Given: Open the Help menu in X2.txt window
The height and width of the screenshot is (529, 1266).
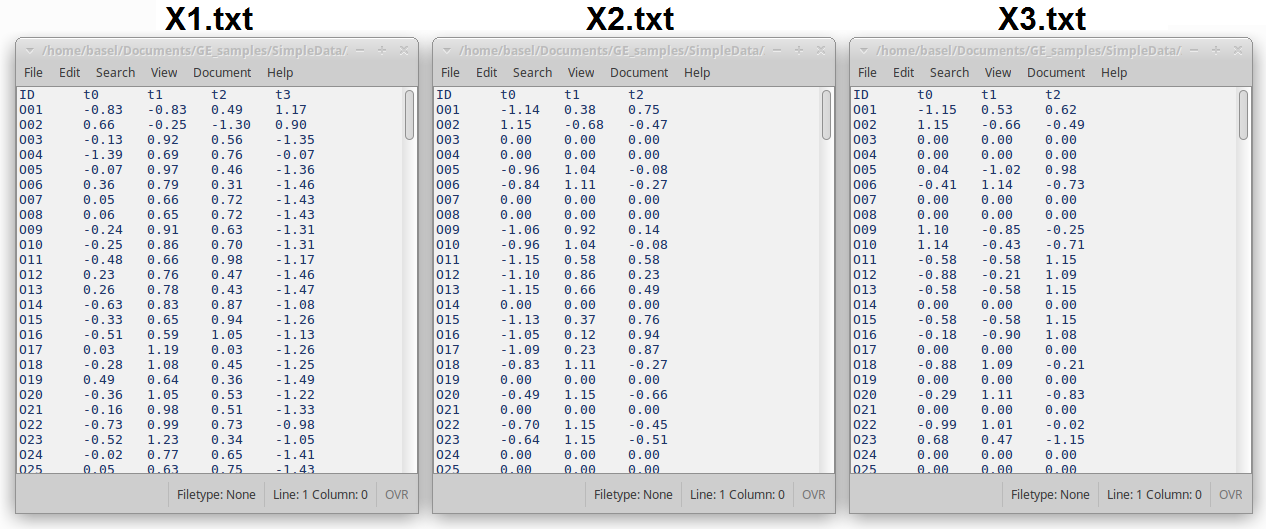Looking at the screenshot, I should [697, 72].
